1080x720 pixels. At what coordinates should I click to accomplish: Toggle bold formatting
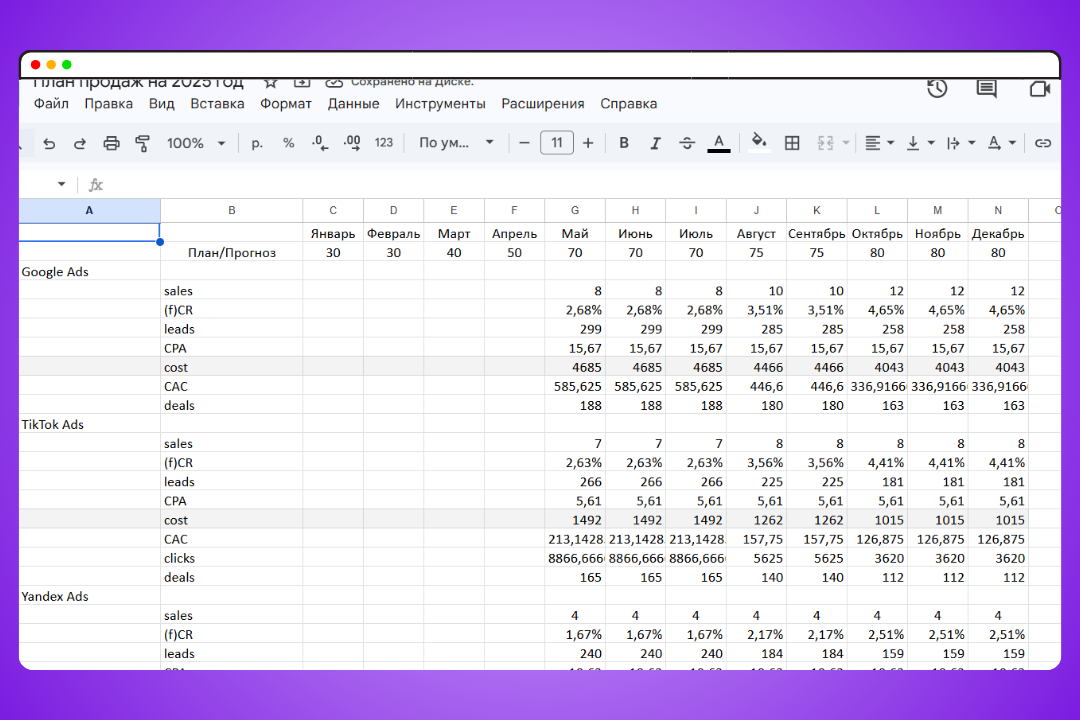(x=623, y=143)
